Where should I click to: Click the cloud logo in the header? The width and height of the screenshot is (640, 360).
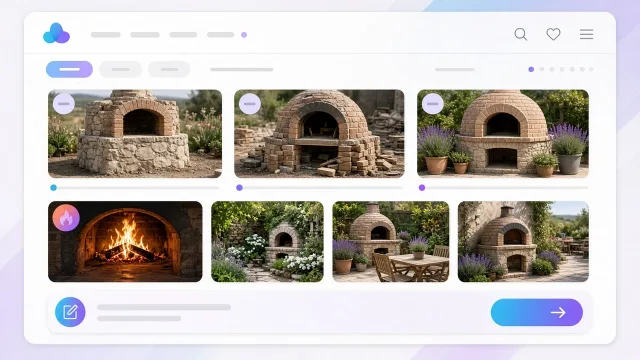coord(56,33)
